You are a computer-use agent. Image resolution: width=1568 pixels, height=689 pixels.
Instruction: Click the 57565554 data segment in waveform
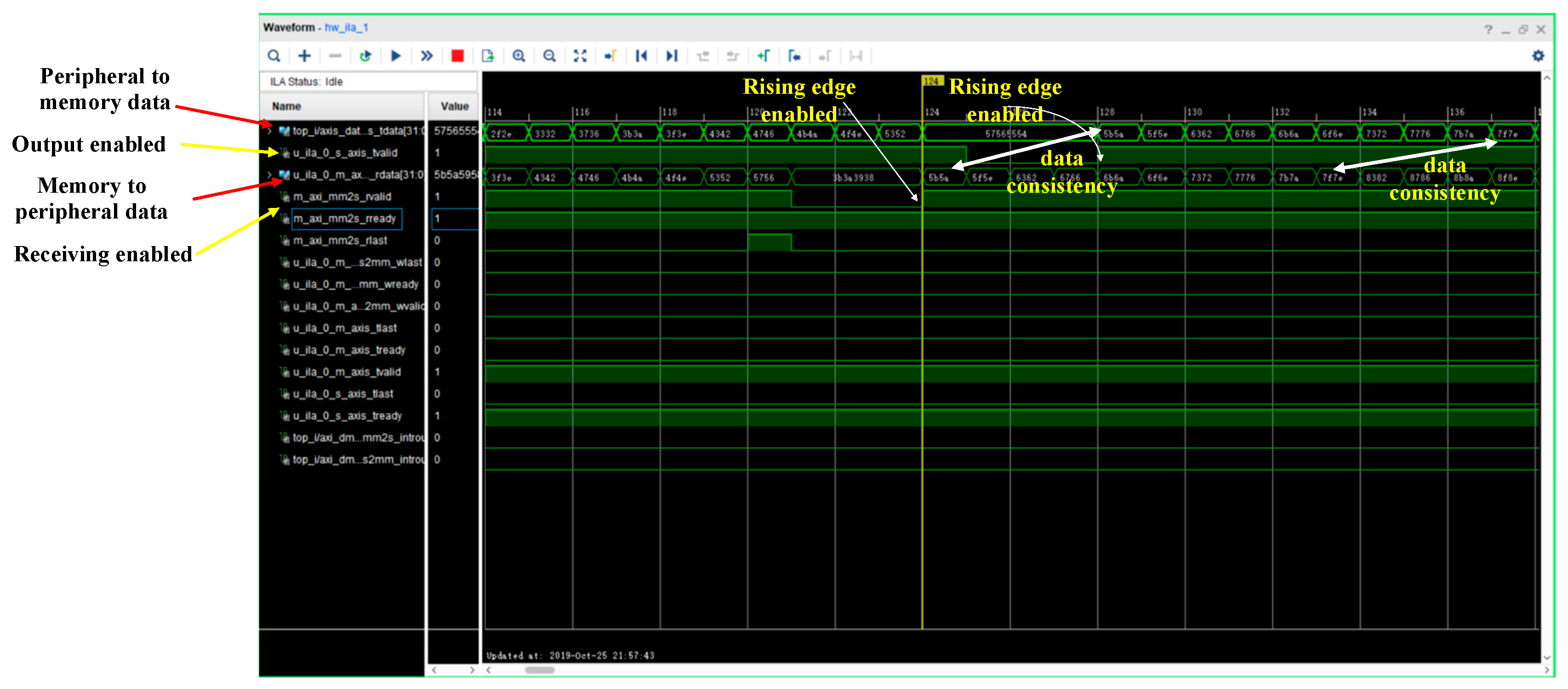pos(1010,133)
